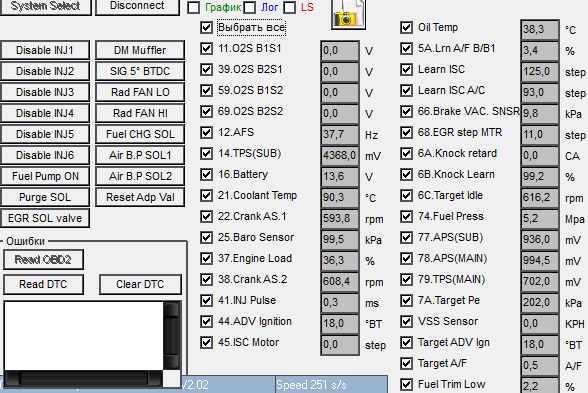Click the DM Muffler button
Viewport: 588px width, 393px height.
(140, 50)
